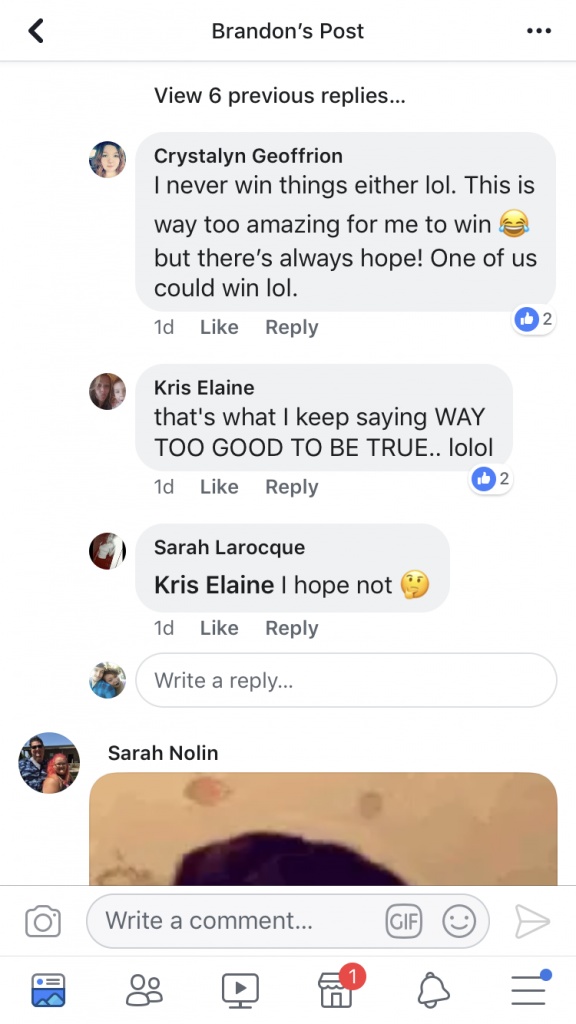Image resolution: width=576 pixels, height=1024 pixels.
Task: Tap the send arrow icon
Action: [532, 921]
